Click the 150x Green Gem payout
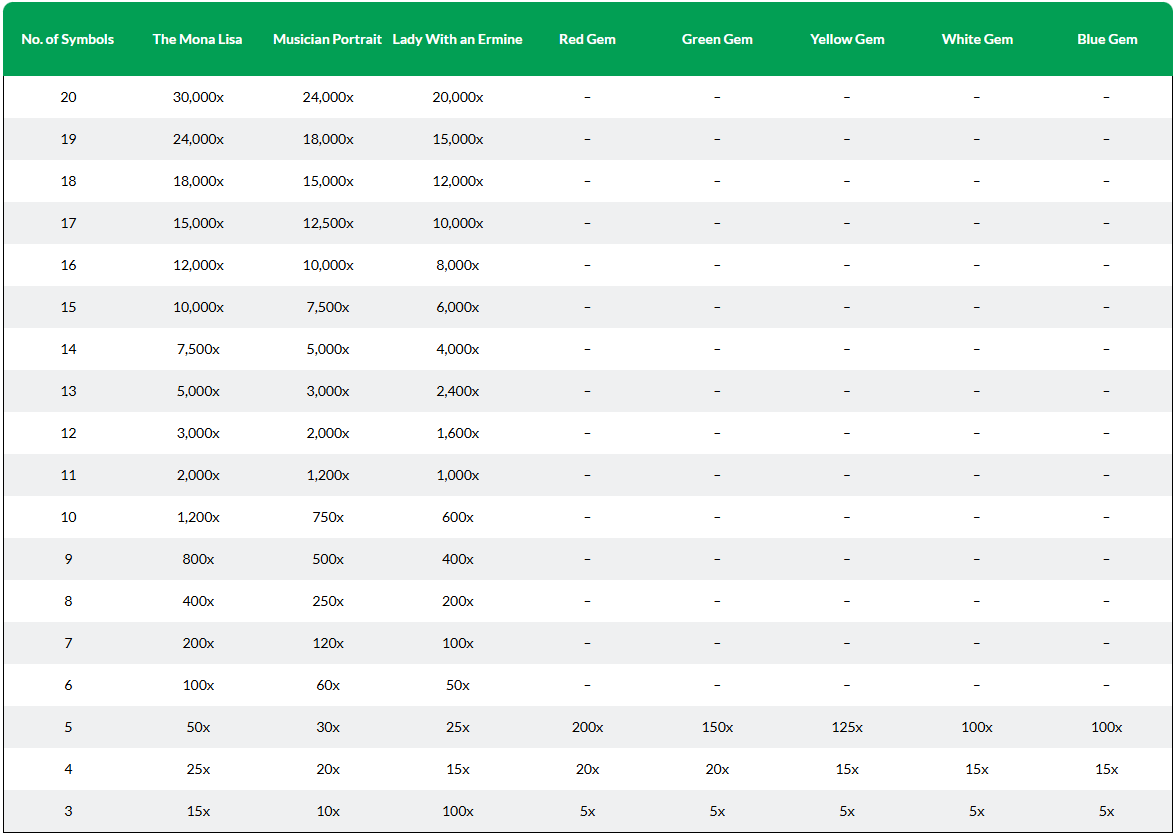The width and height of the screenshot is (1176, 835). 717,728
